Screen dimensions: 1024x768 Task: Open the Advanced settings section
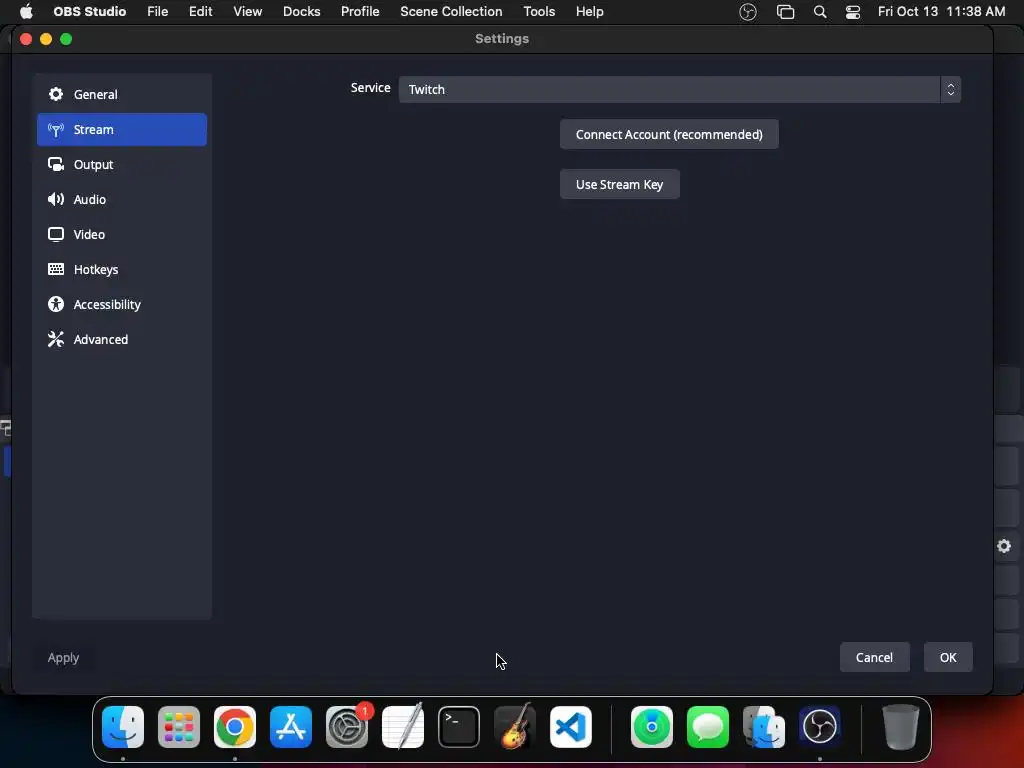[x=121, y=340]
